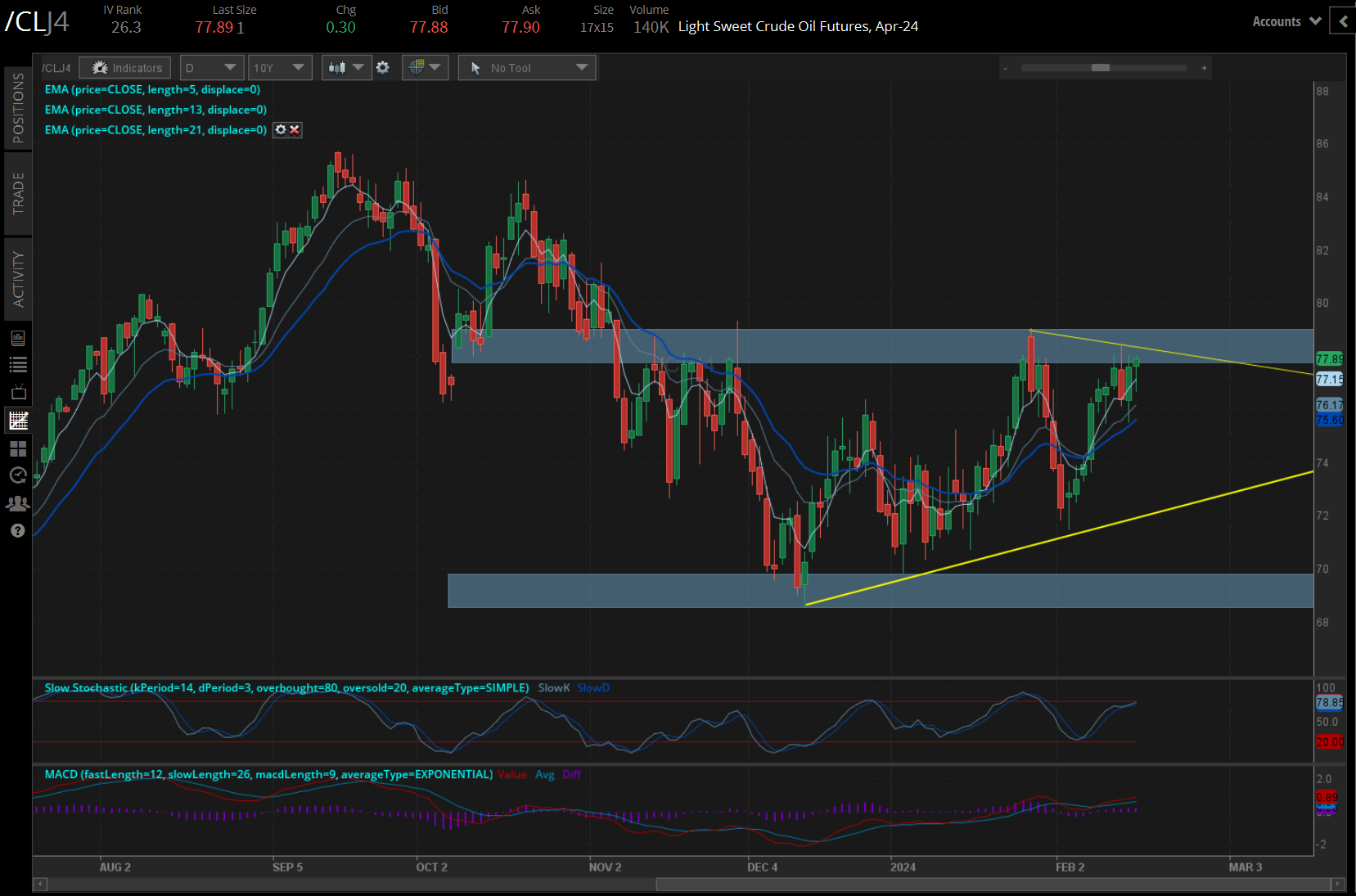Open the No Tool selector dropdown
Image resolution: width=1356 pixels, height=896 pixels.
tap(526, 67)
